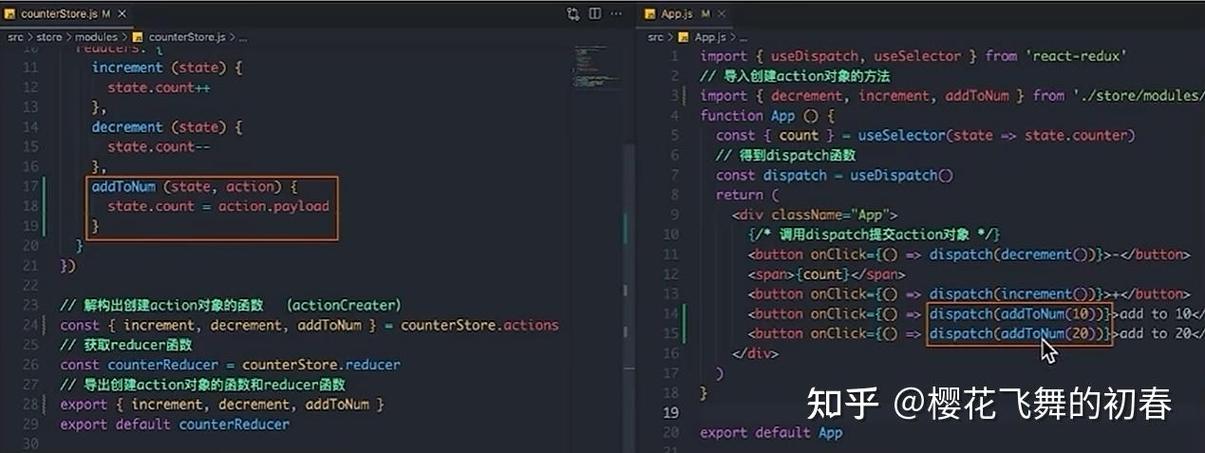The image size is (1205, 453).
Task: Click 'useSelector(state => state.counter)' line
Action: coord(927,135)
